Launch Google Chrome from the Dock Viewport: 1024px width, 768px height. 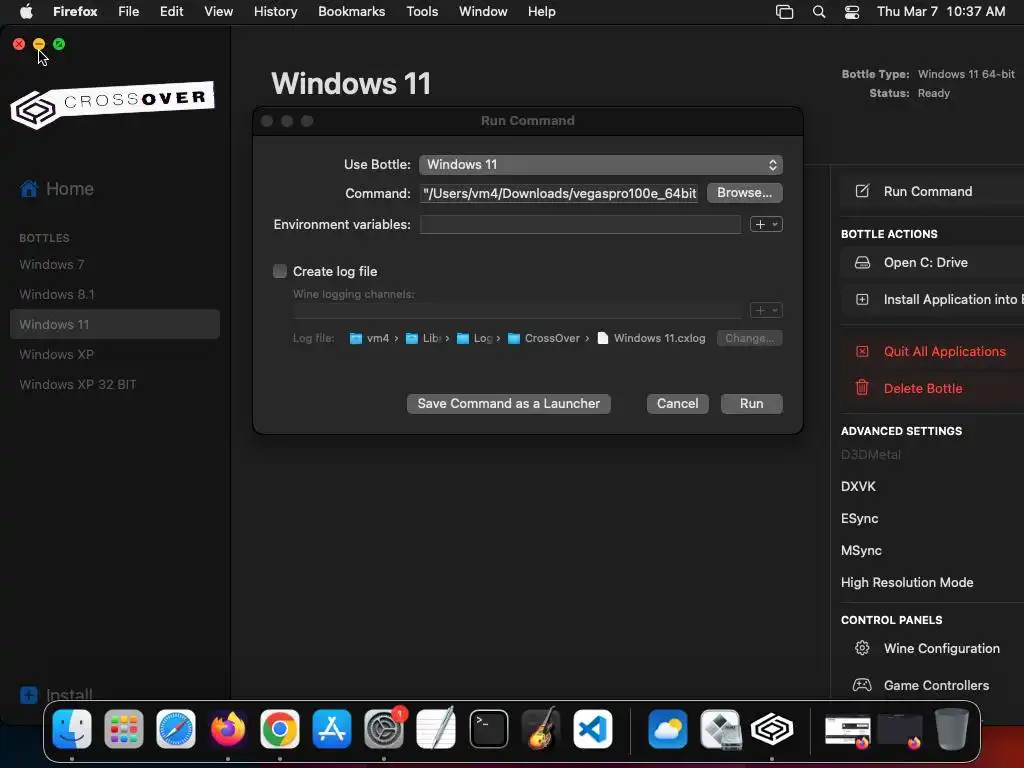point(280,729)
